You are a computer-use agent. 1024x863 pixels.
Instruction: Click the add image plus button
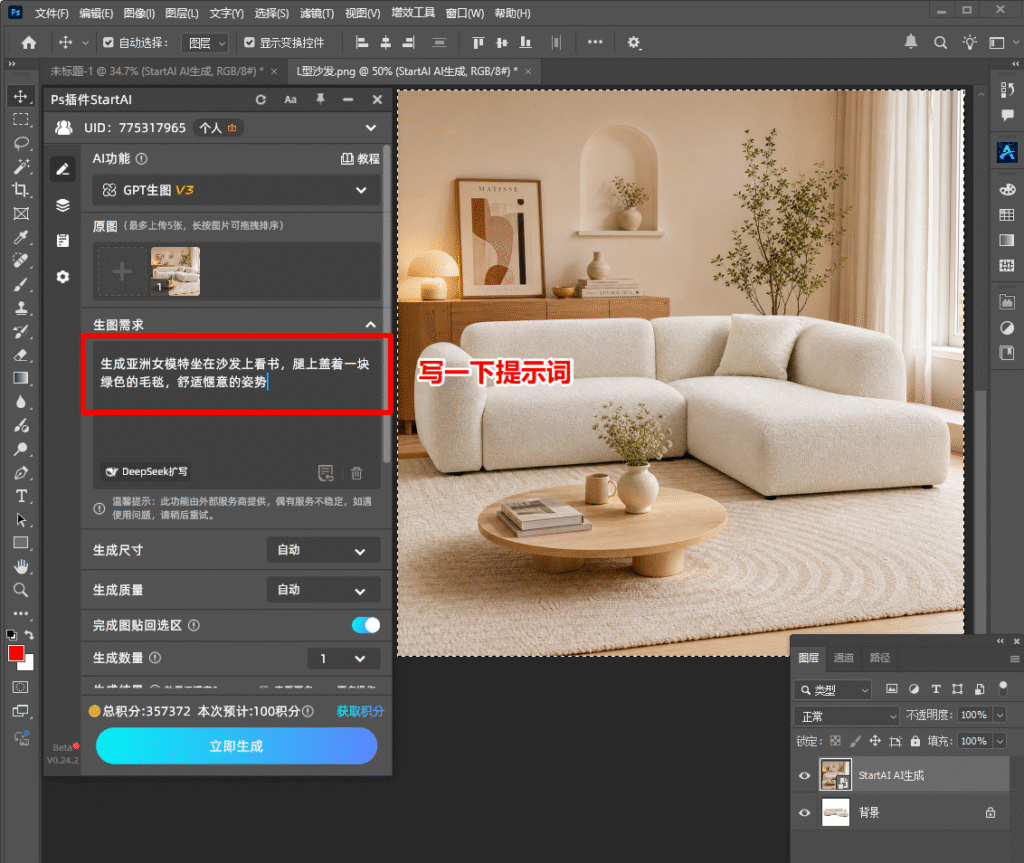[122, 271]
